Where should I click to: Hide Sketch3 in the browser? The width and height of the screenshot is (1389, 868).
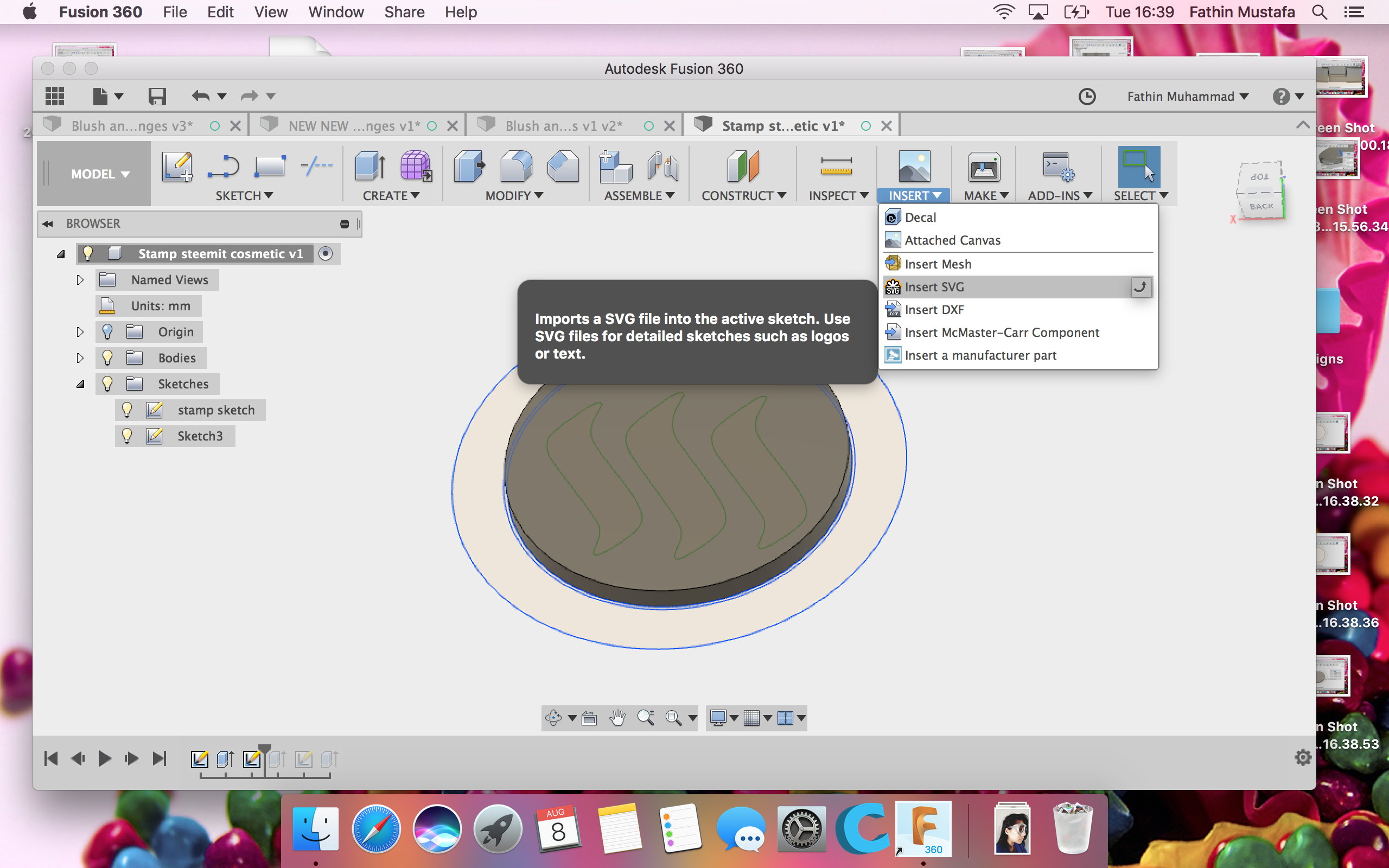pos(127,436)
